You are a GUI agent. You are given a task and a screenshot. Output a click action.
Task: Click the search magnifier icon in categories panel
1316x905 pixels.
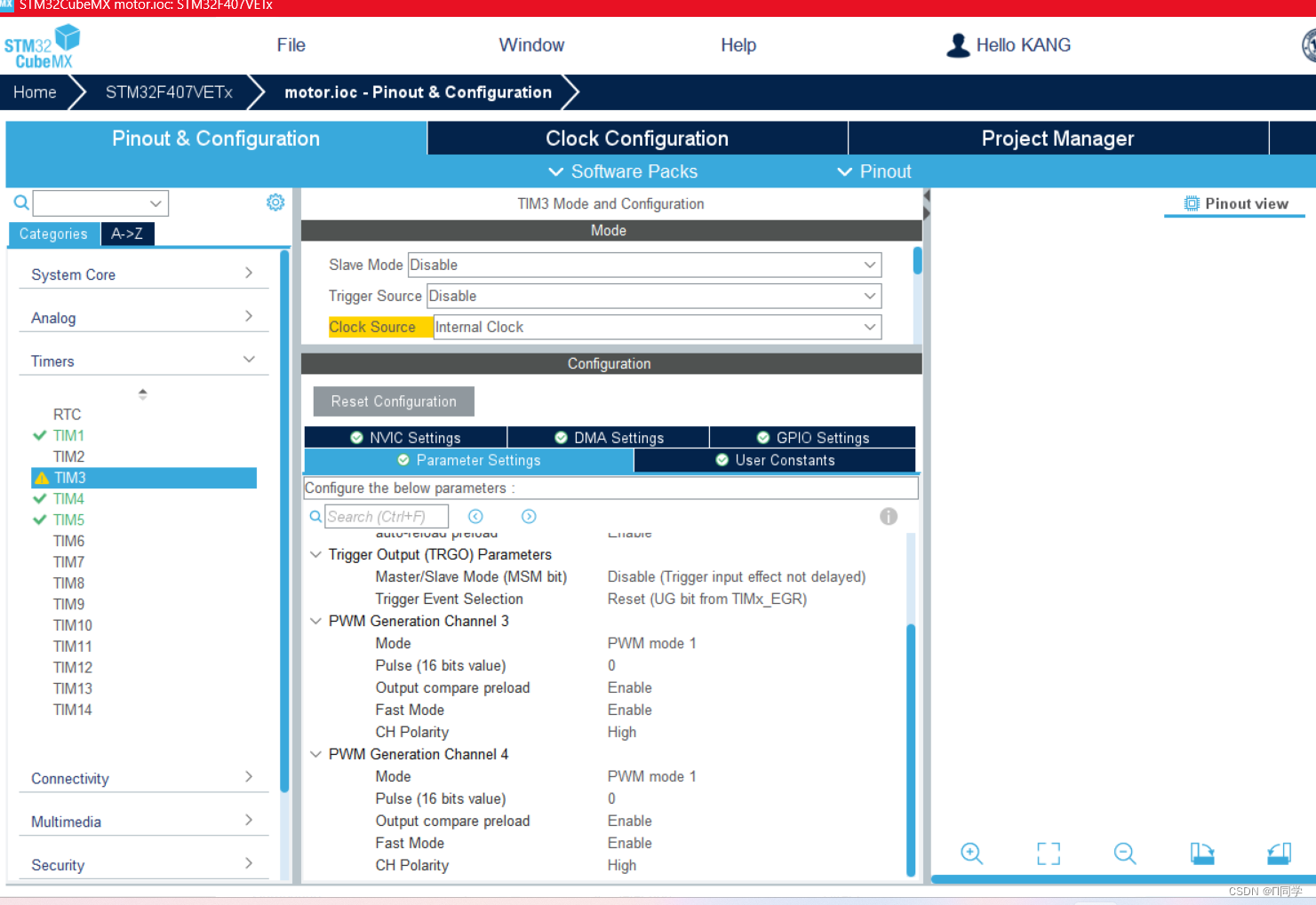21,203
